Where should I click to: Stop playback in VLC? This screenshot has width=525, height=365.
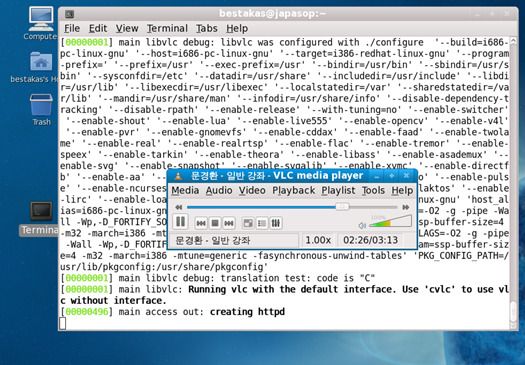coord(215,223)
